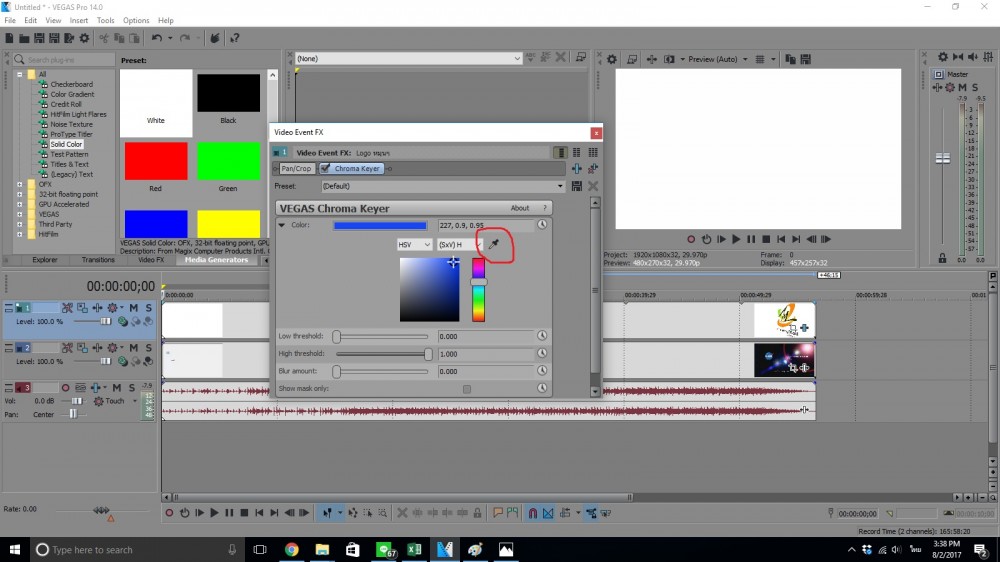
Task: Toggle the Chroma Keyer enable checkbox
Action: coord(325,168)
